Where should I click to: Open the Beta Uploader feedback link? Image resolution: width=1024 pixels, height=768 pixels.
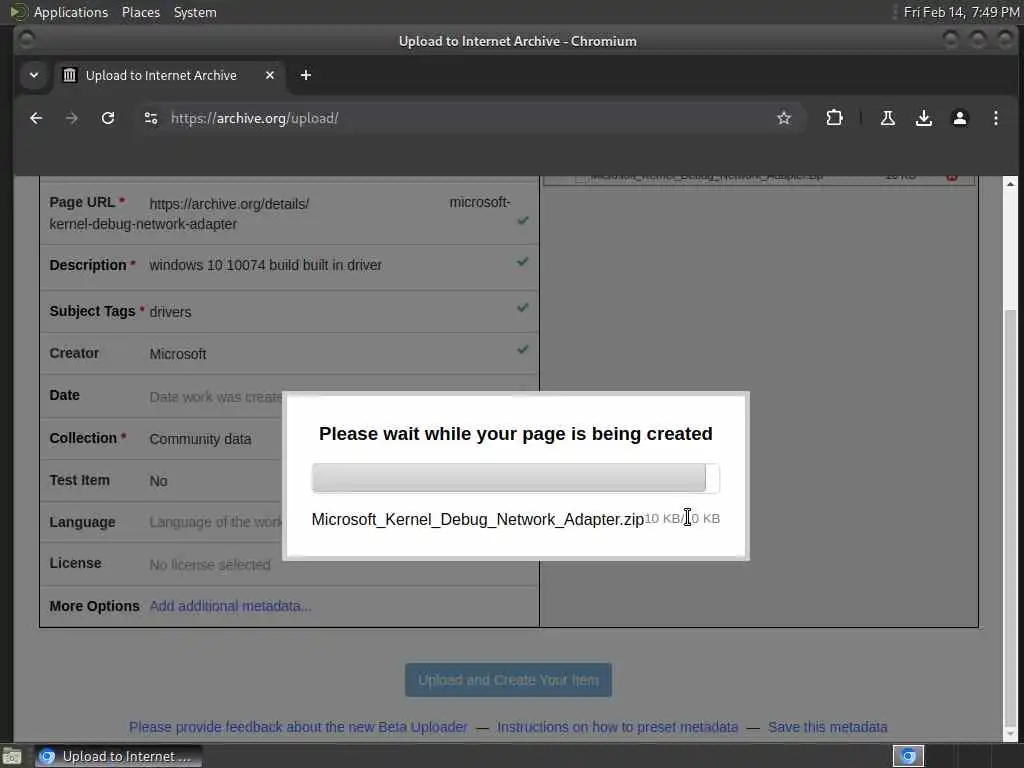coord(298,727)
